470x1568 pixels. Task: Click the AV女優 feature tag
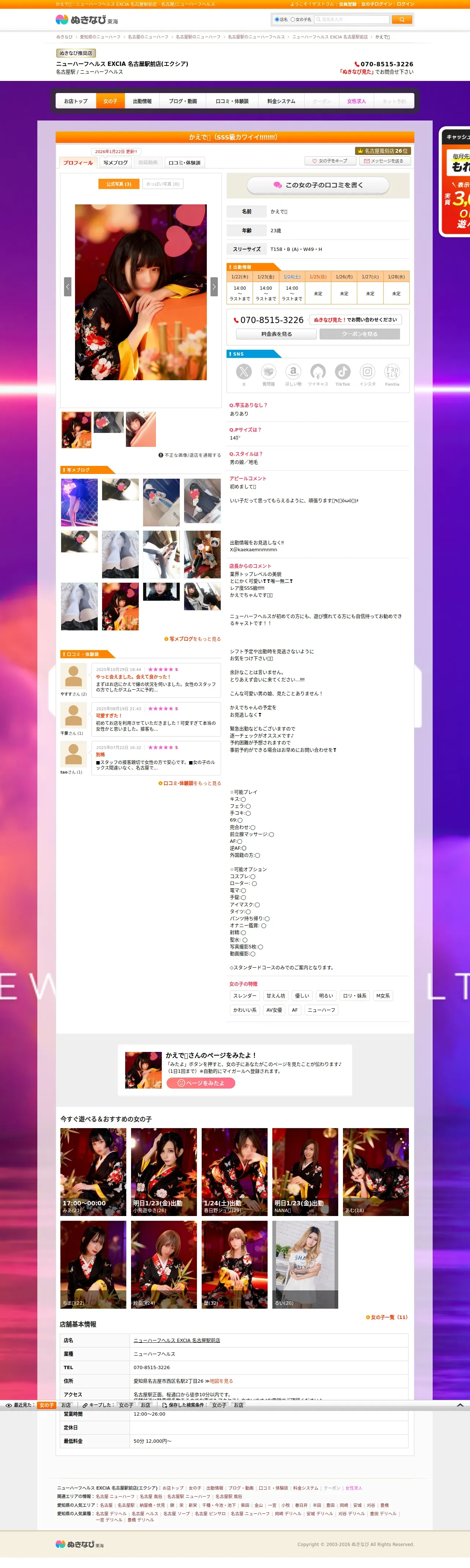click(274, 1010)
